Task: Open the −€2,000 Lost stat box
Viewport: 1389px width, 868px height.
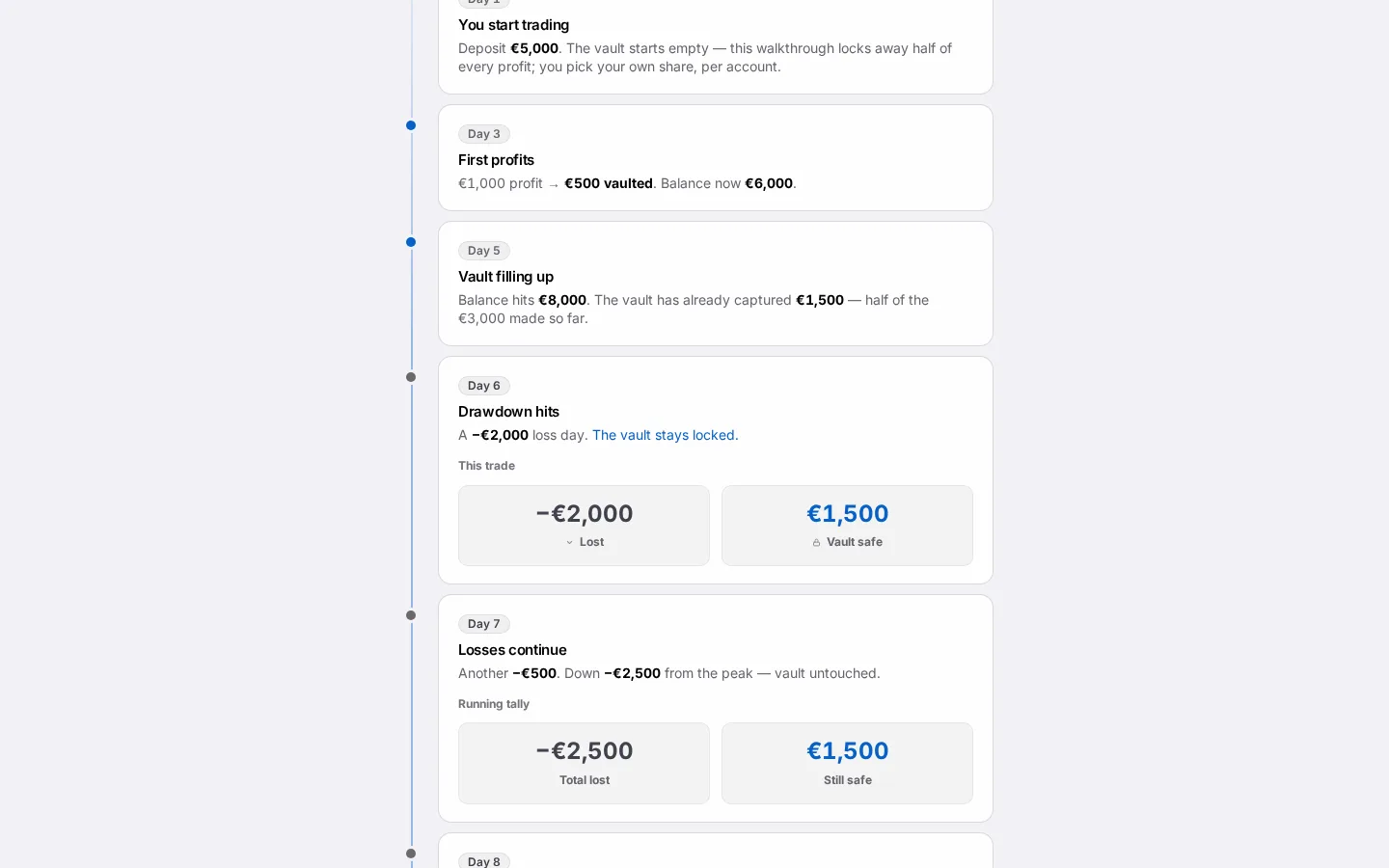Action: (x=585, y=526)
